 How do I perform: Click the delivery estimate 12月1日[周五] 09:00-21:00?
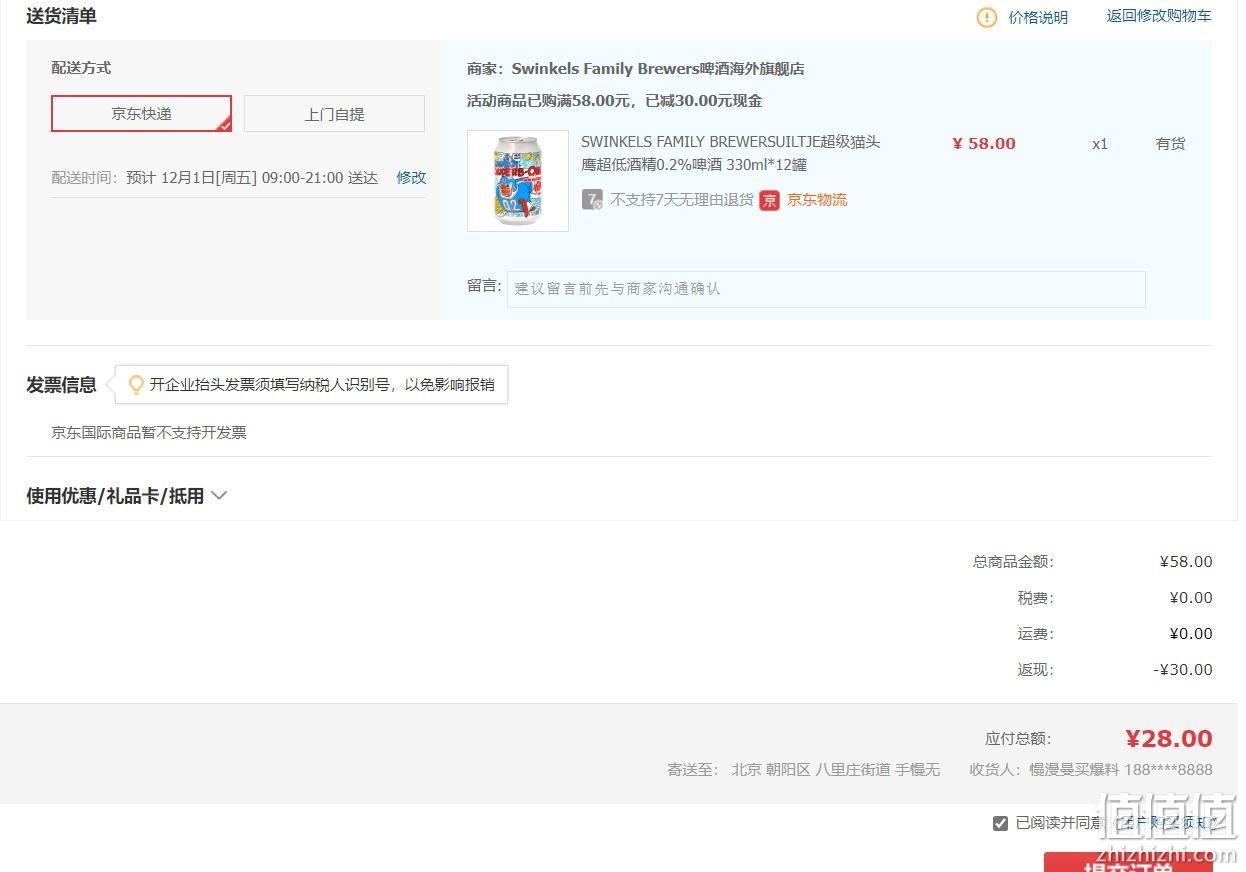(252, 178)
